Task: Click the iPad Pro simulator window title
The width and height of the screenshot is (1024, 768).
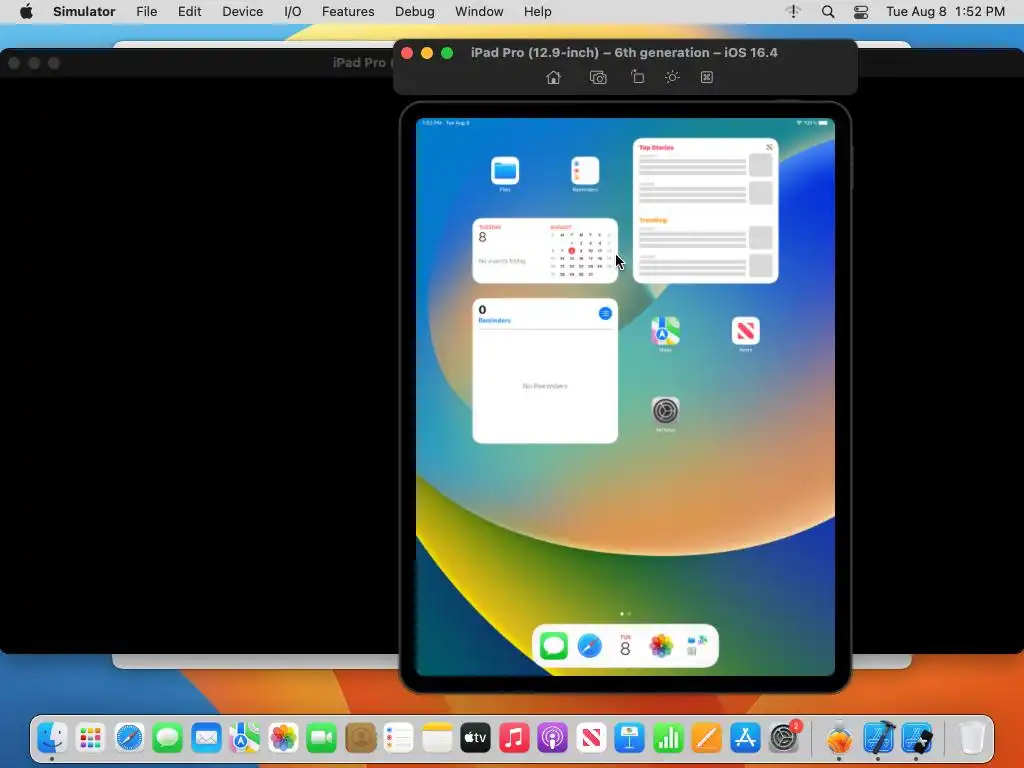Action: click(624, 52)
